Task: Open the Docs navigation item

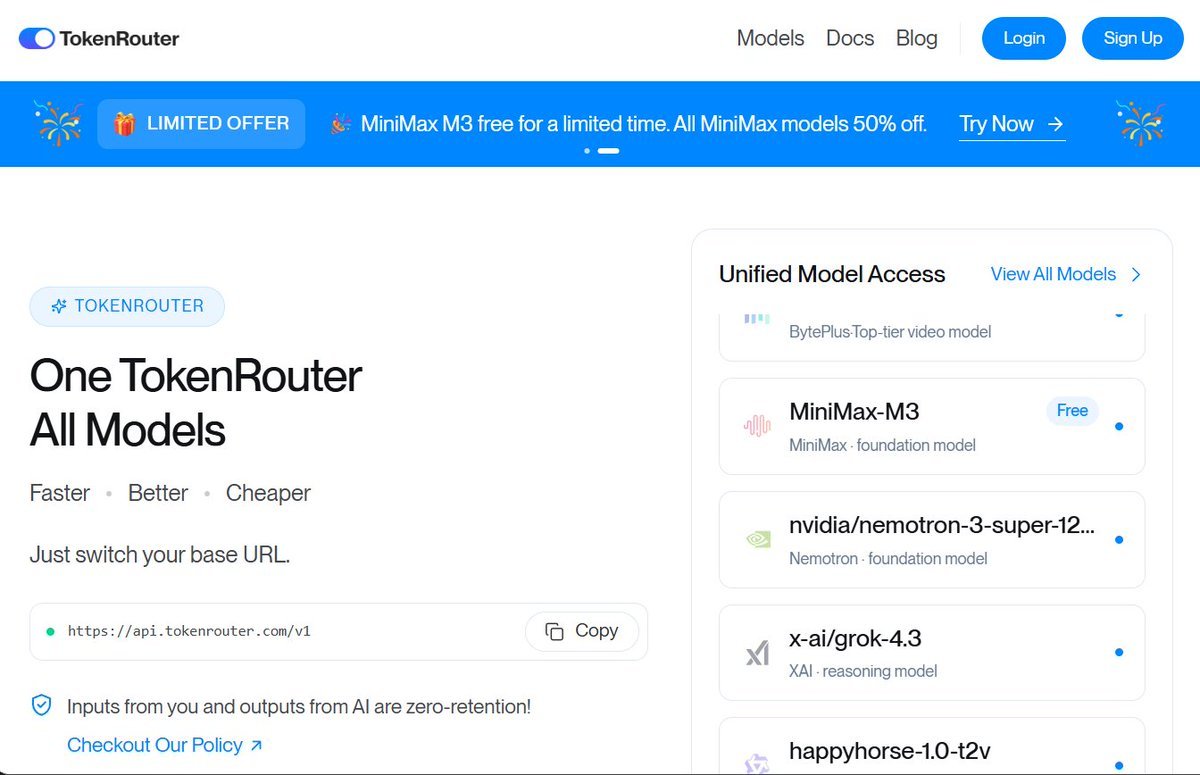Action: pos(850,38)
